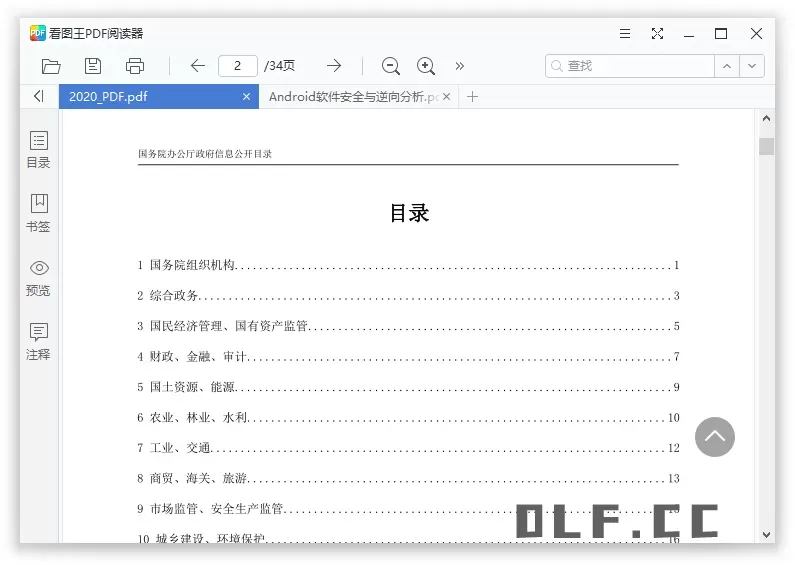
Task: Click the round back-to-top button
Action: (715, 437)
